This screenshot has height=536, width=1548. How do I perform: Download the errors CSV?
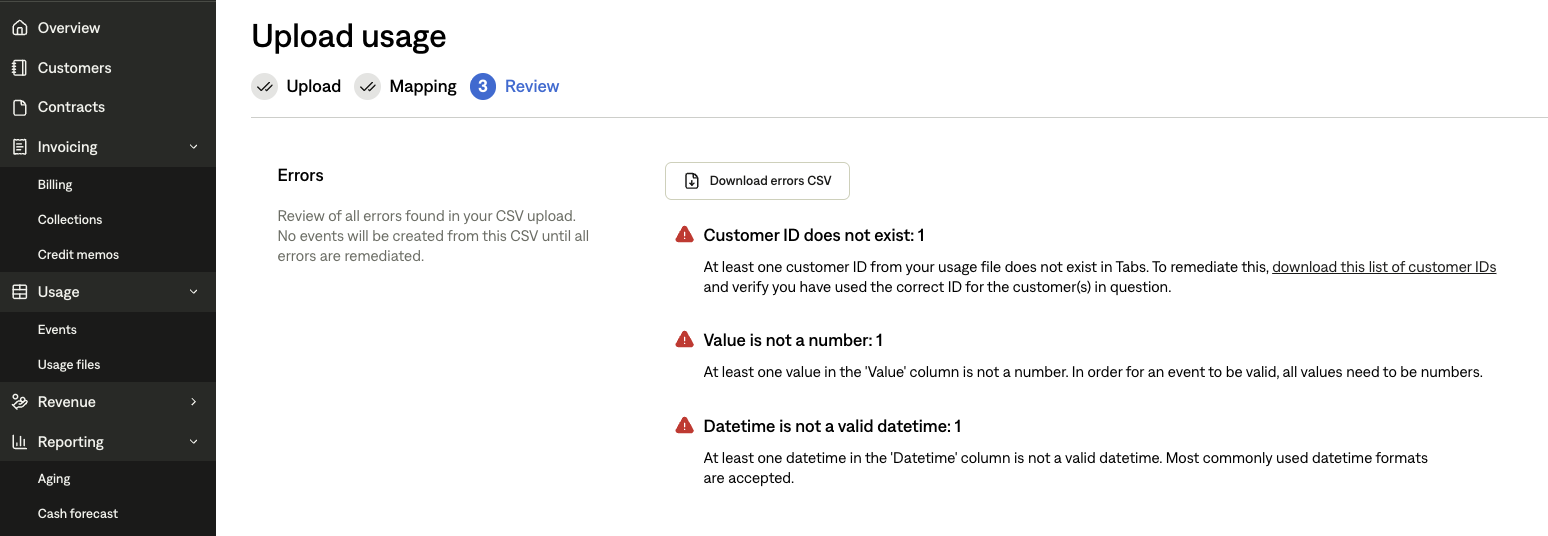tap(757, 181)
